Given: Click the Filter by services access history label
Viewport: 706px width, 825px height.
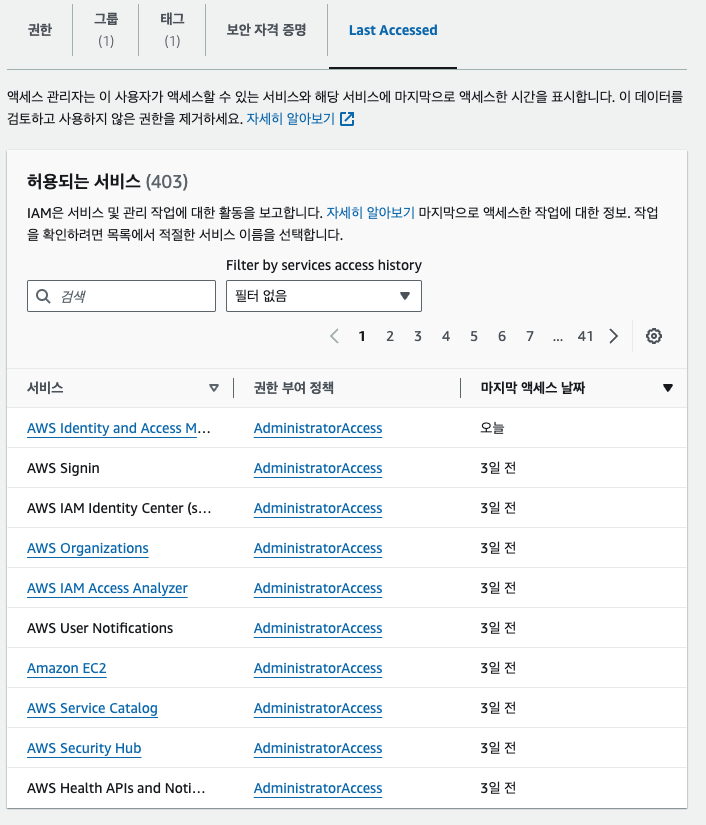Looking at the screenshot, I should tap(324, 265).
